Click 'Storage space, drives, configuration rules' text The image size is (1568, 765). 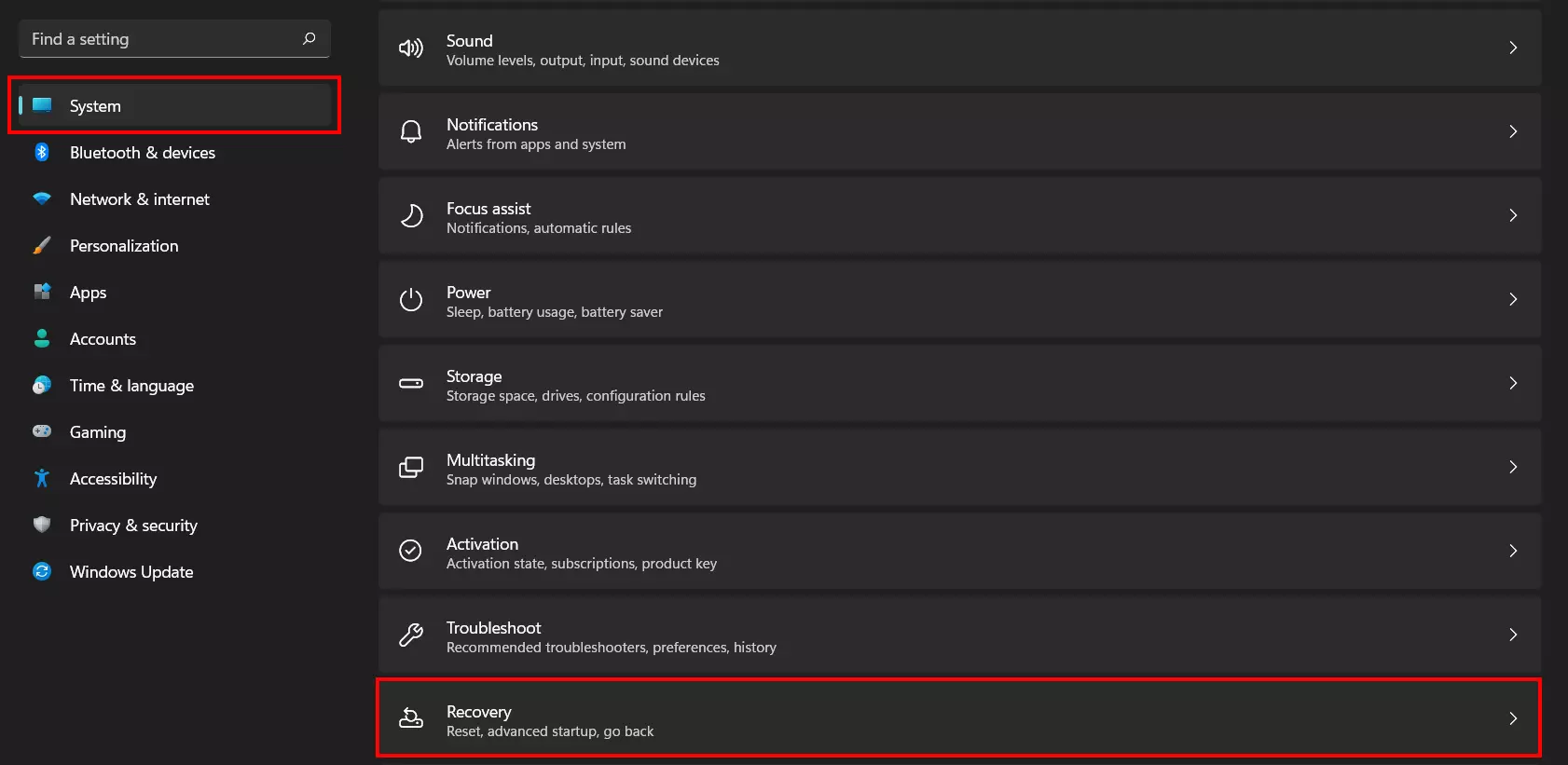coord(576,396)
